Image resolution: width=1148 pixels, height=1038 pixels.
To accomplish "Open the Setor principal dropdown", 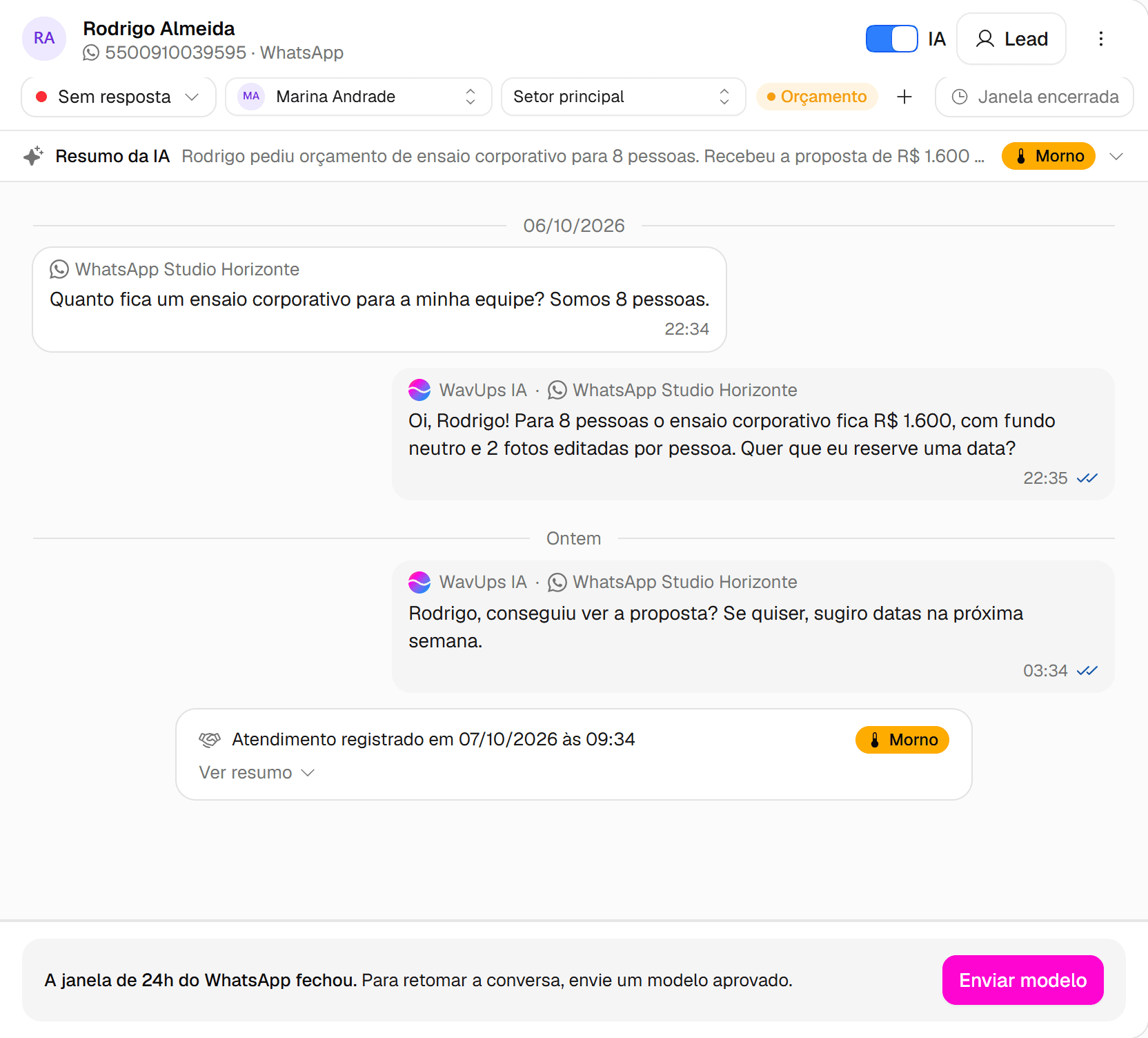I will (624, 97).
